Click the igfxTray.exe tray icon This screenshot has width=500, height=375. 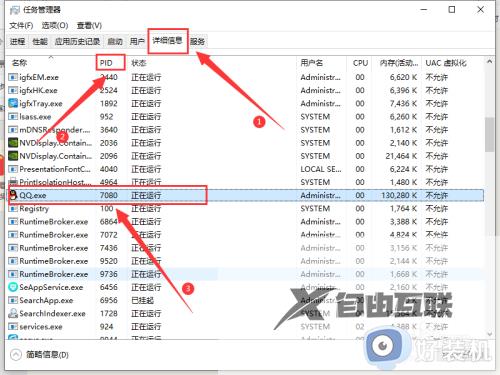tap(13, 103)
